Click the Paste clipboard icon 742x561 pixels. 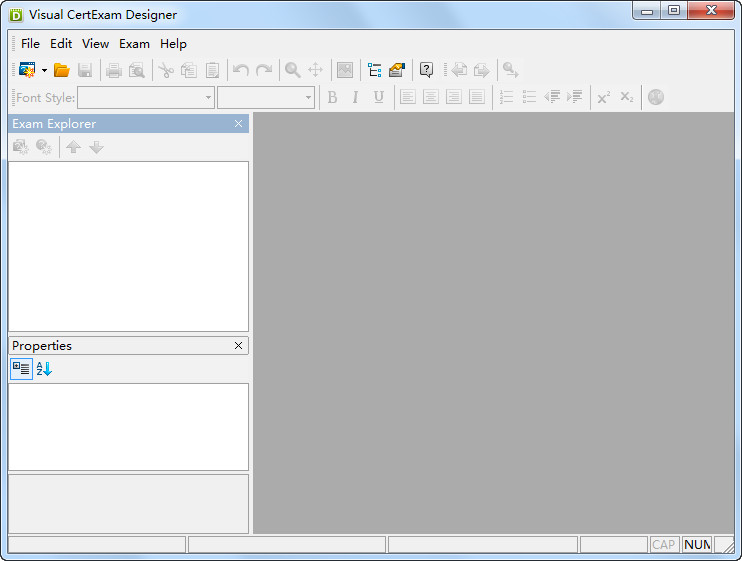point(212,70)
